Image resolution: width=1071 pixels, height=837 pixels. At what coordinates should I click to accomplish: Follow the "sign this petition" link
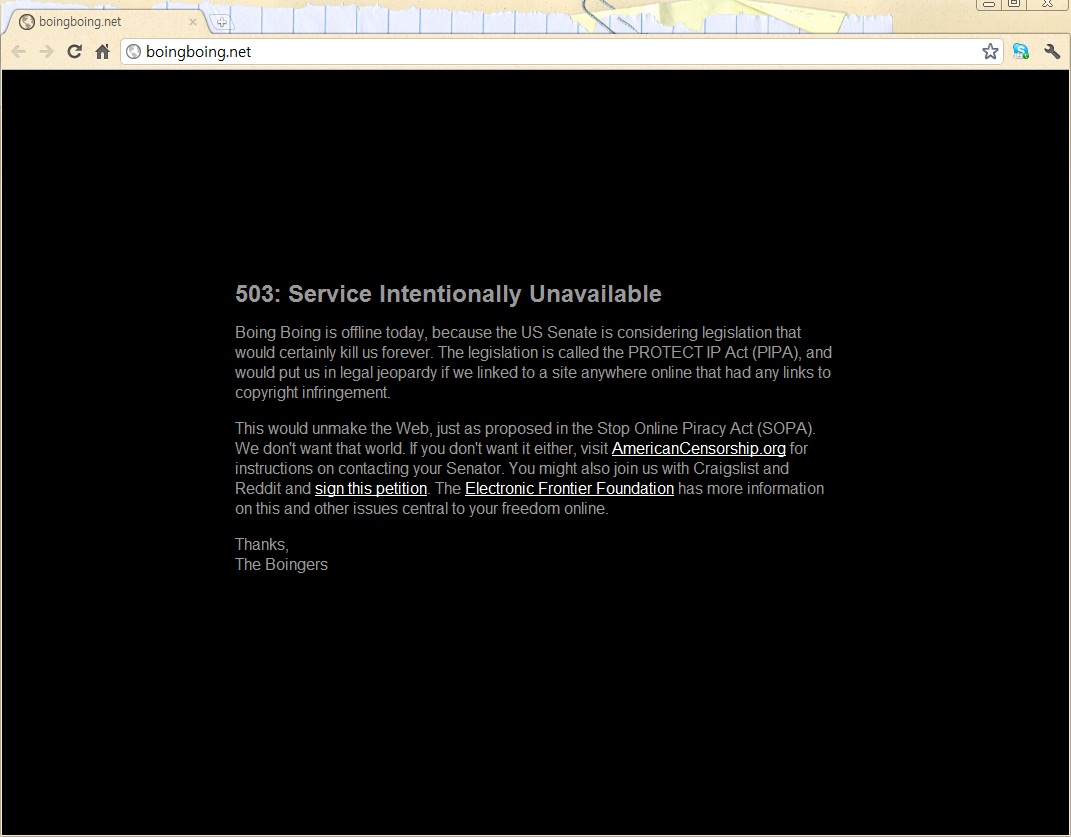(371, 489)
